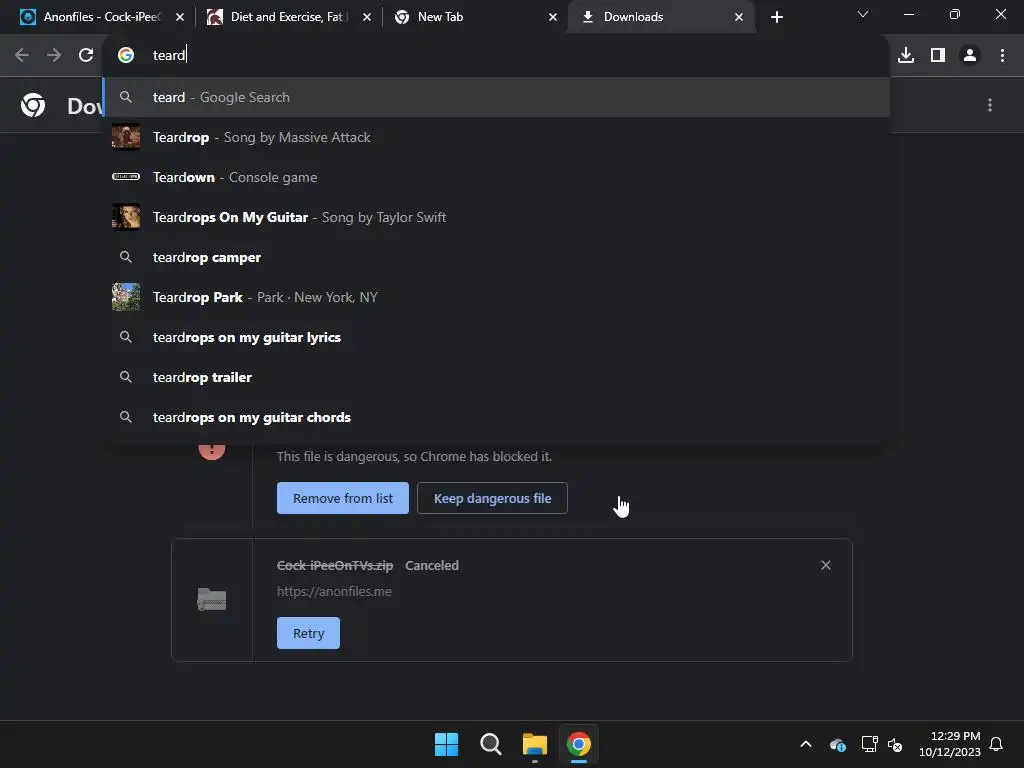Click the muted volume tray icon

(895, 744)
